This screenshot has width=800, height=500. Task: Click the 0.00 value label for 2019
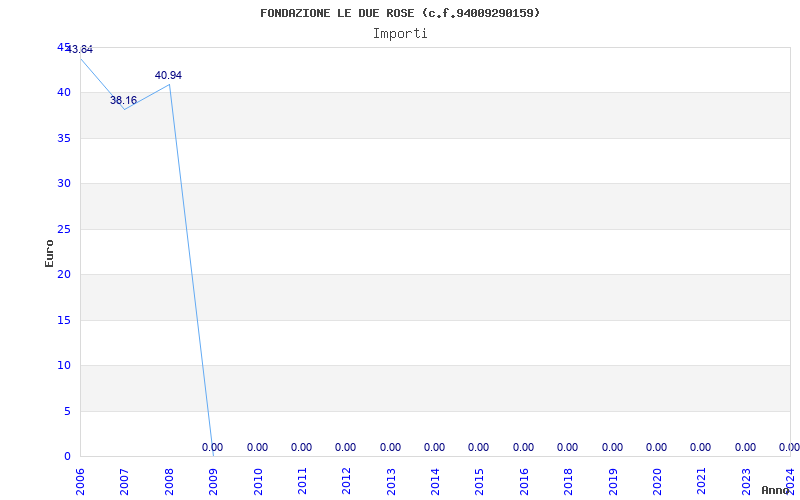coord(612,447)
